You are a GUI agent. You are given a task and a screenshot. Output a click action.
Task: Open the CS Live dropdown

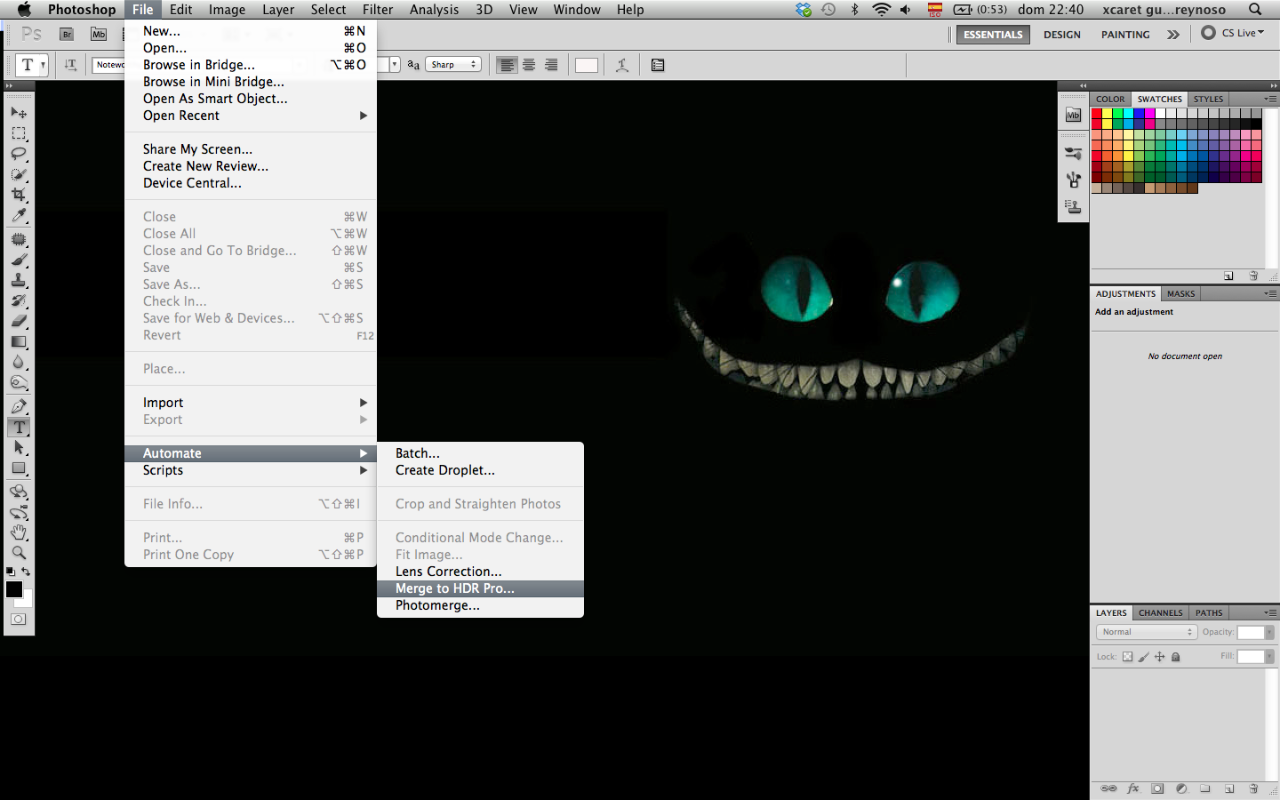(x=1233, y=33)
